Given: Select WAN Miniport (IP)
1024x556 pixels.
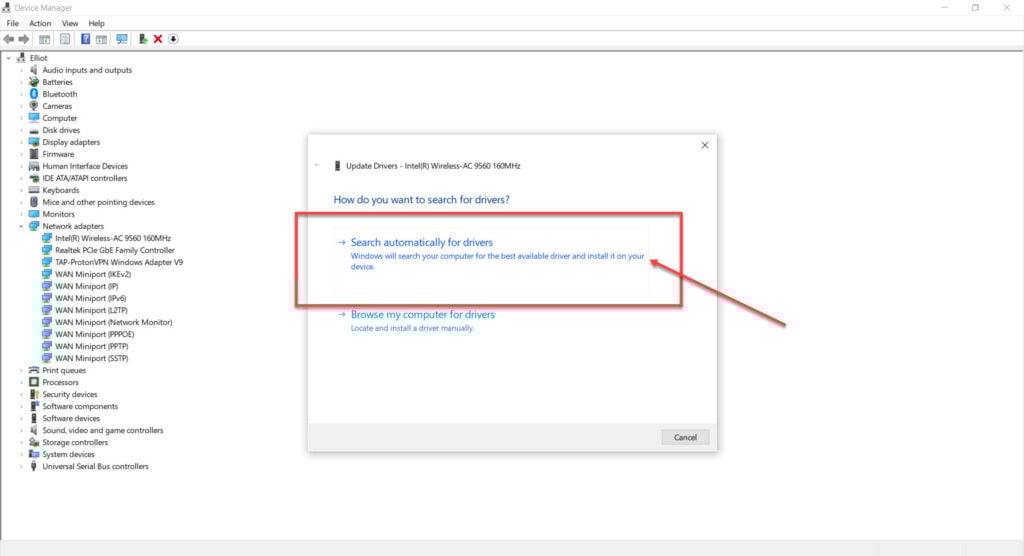Looking at the screenshot, I should pos(87,286).
